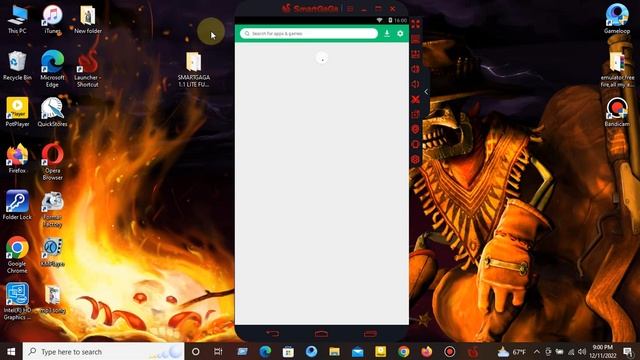Open Microsoft Edge from the taskbar
This screenshot has width=640, height=360.
click(x=265, y=351)
